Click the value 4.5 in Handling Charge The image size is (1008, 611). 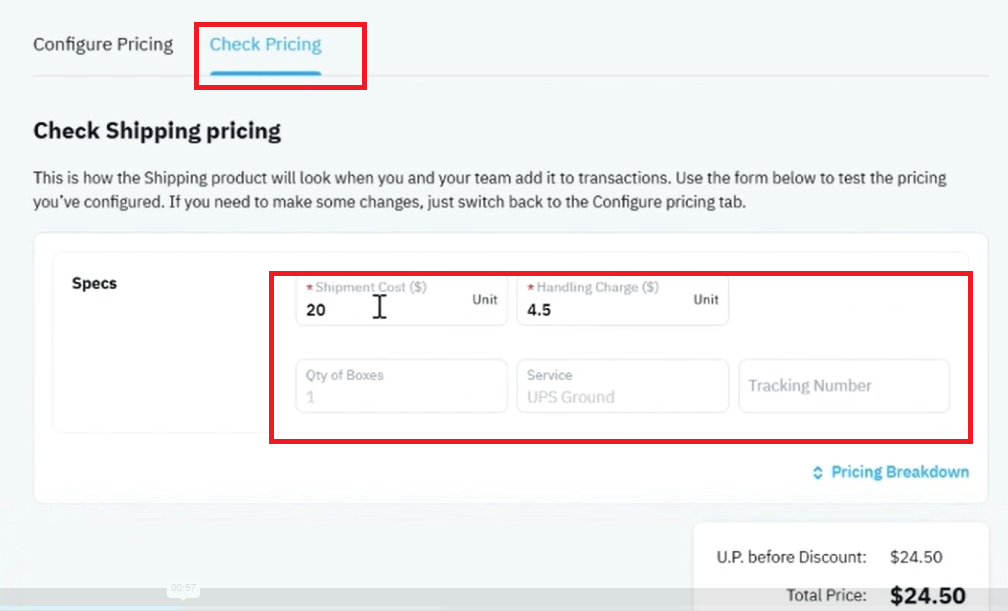(539, 310)
